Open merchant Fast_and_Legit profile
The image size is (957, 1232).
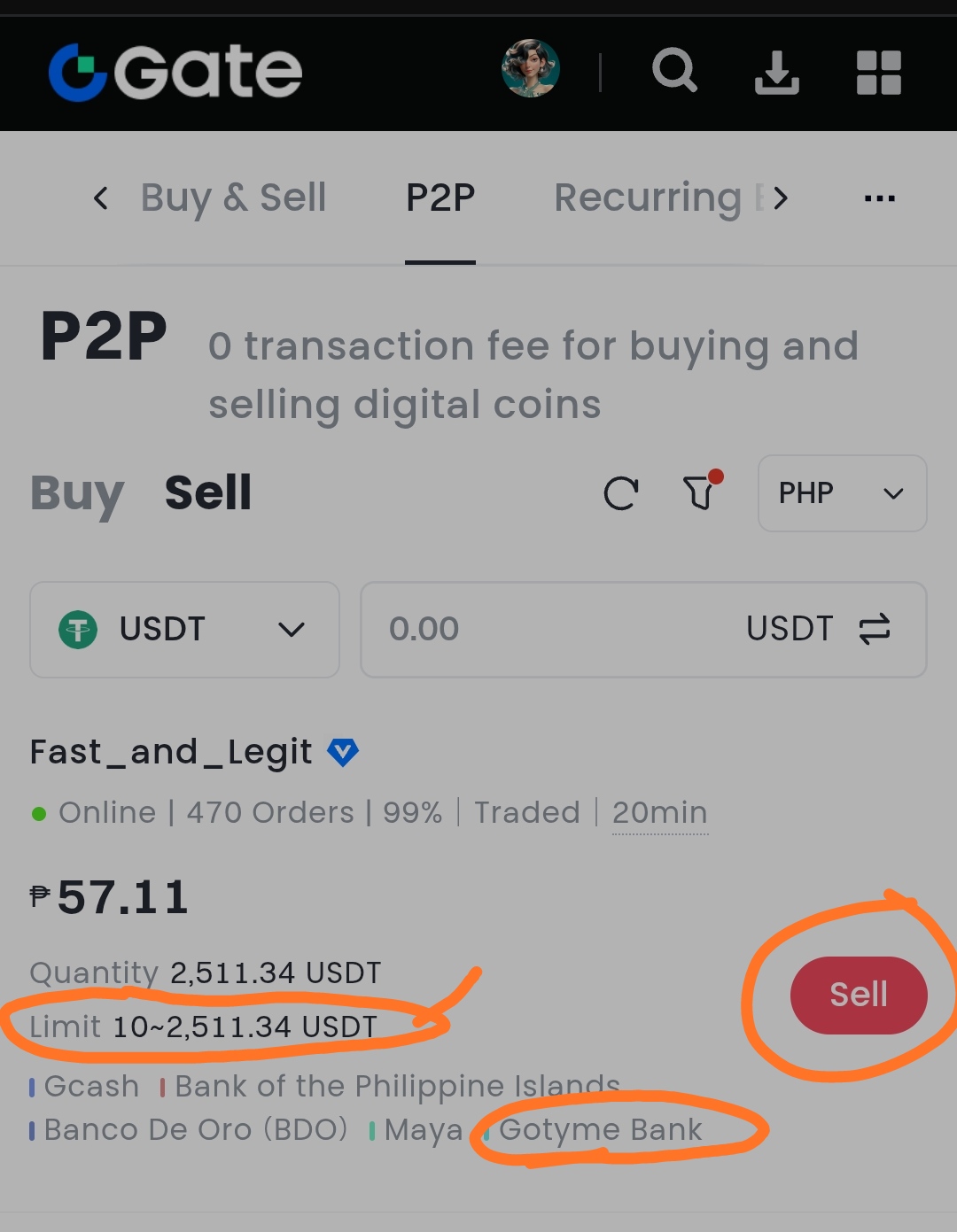point(171,752)
